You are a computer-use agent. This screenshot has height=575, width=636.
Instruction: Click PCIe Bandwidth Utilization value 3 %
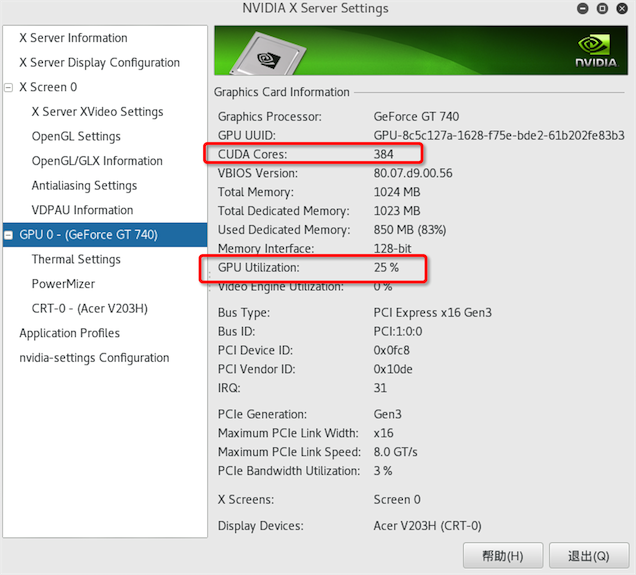(x=383, y=471)
